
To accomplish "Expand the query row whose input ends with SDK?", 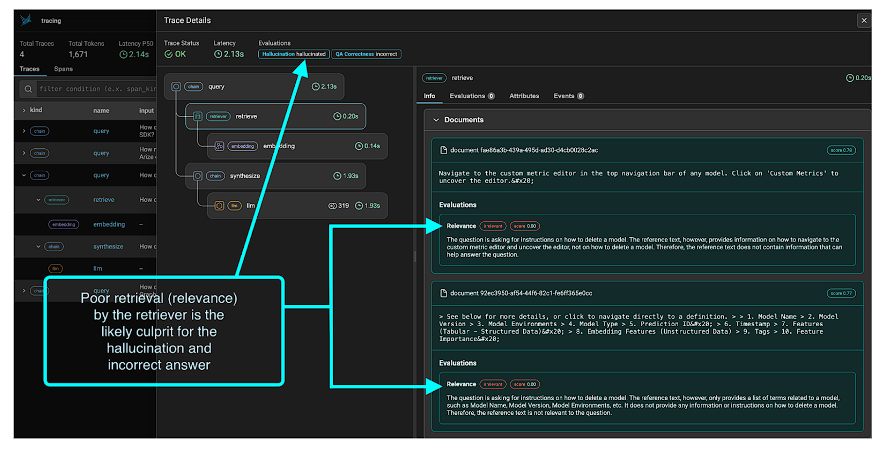I will 24,131.
